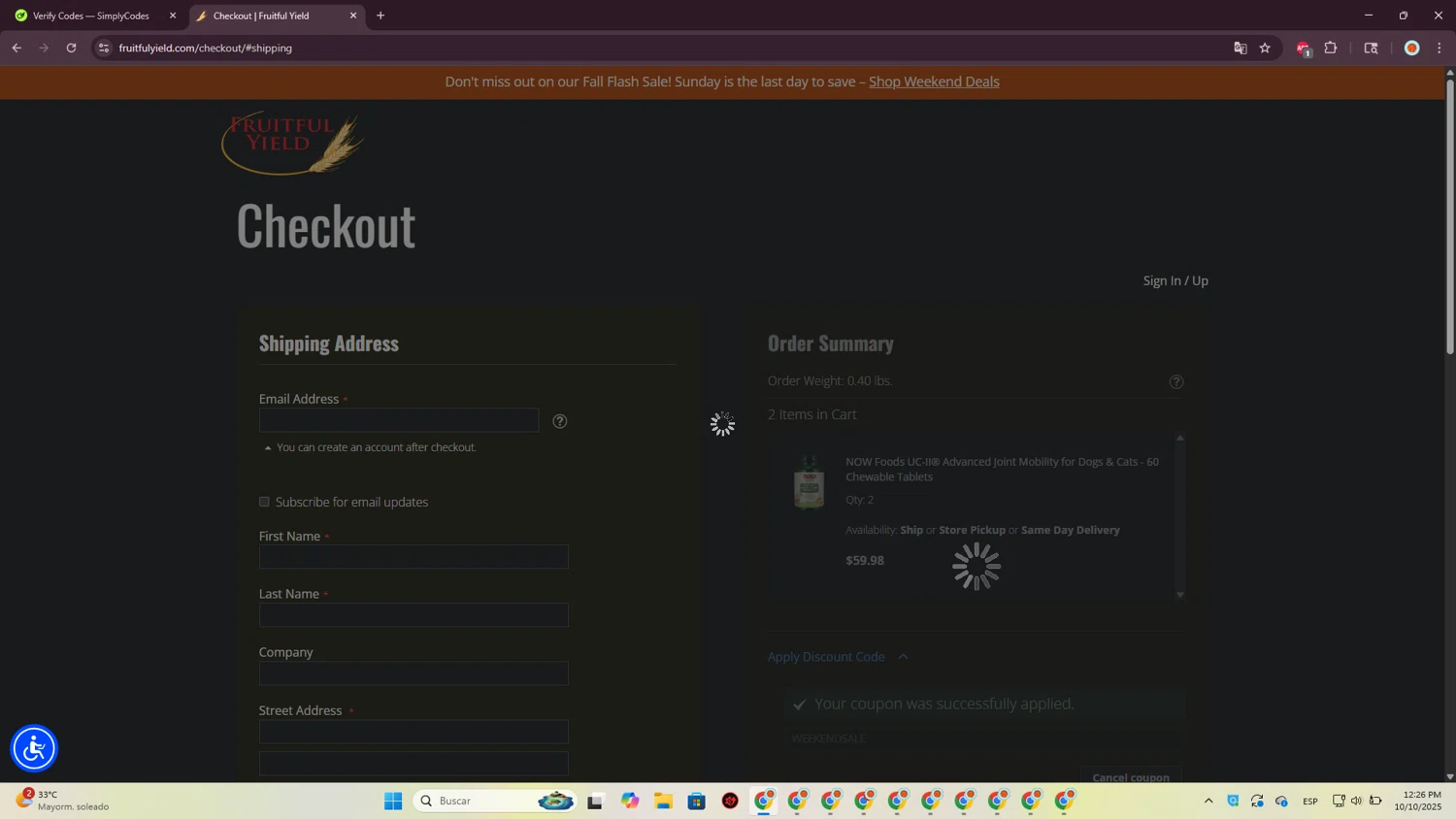Open the red extension with badge
The width and height of the screenshot is (1456, 819).
pyautogui.click(x=1304, y=49)
